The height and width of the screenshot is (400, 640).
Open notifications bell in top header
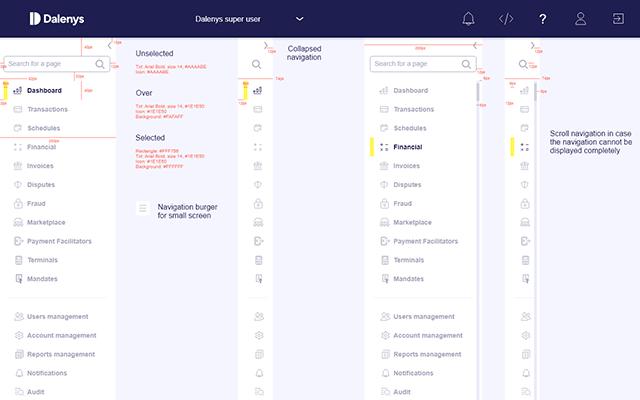pos(468,19)
